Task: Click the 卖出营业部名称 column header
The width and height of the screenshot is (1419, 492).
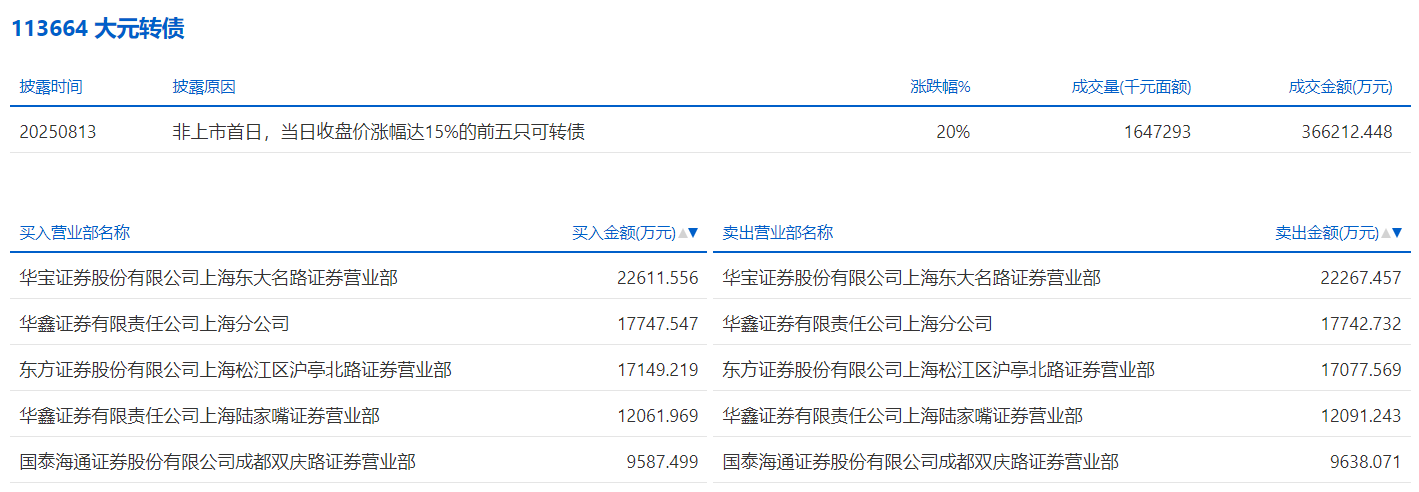Action: 778,233
